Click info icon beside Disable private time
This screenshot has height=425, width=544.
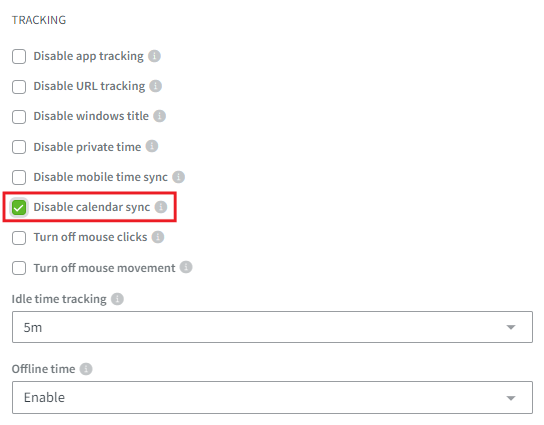pyautogui.click(x=152, y=146)
